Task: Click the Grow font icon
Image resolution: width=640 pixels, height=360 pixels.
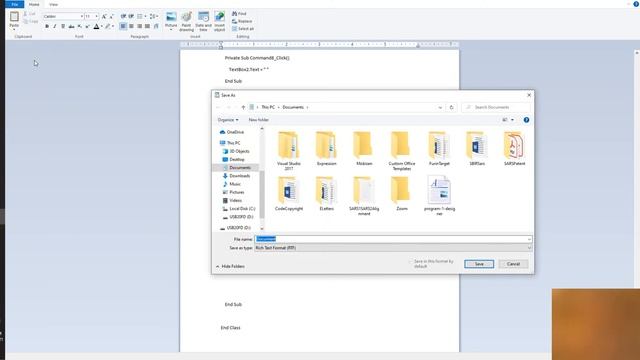Action: (x=104, y=16)
